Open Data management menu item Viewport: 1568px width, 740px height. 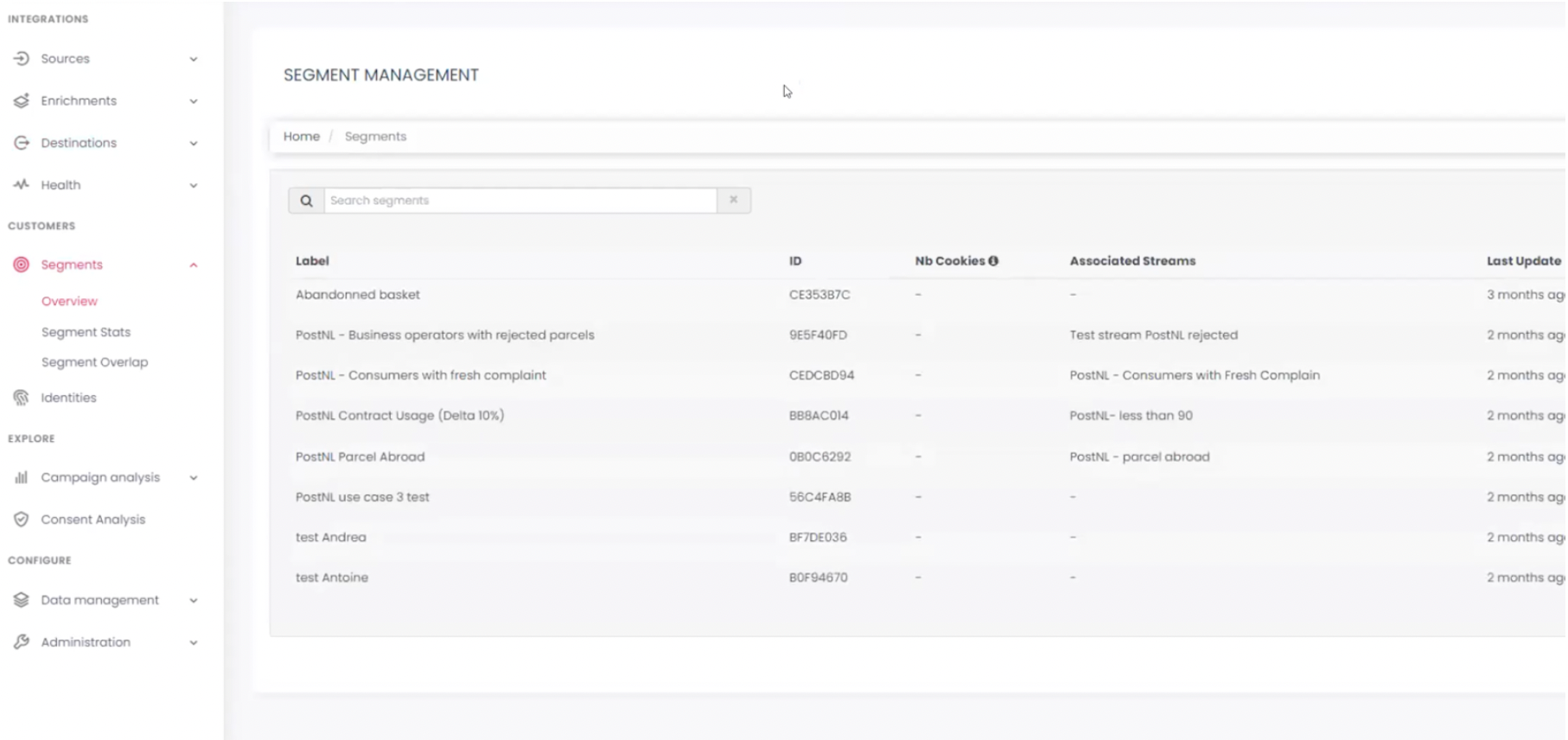(99, 600)
